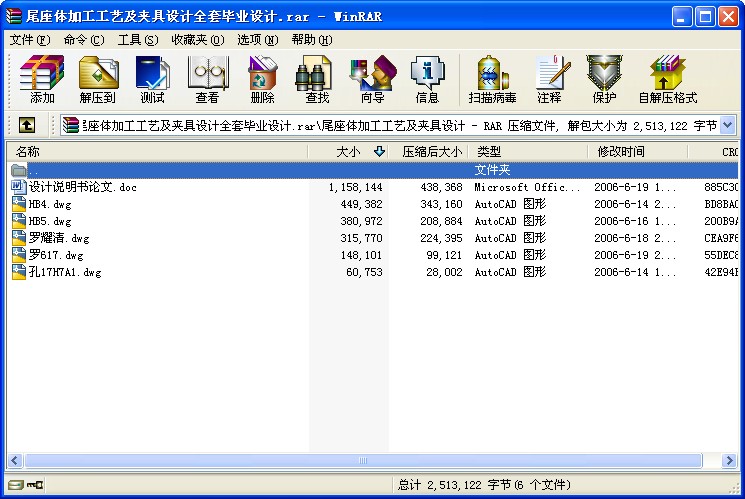Click the 测试 (Test) toolbar icon
The height and width of the screenshot is (499, 745).
tap(152, 79)
